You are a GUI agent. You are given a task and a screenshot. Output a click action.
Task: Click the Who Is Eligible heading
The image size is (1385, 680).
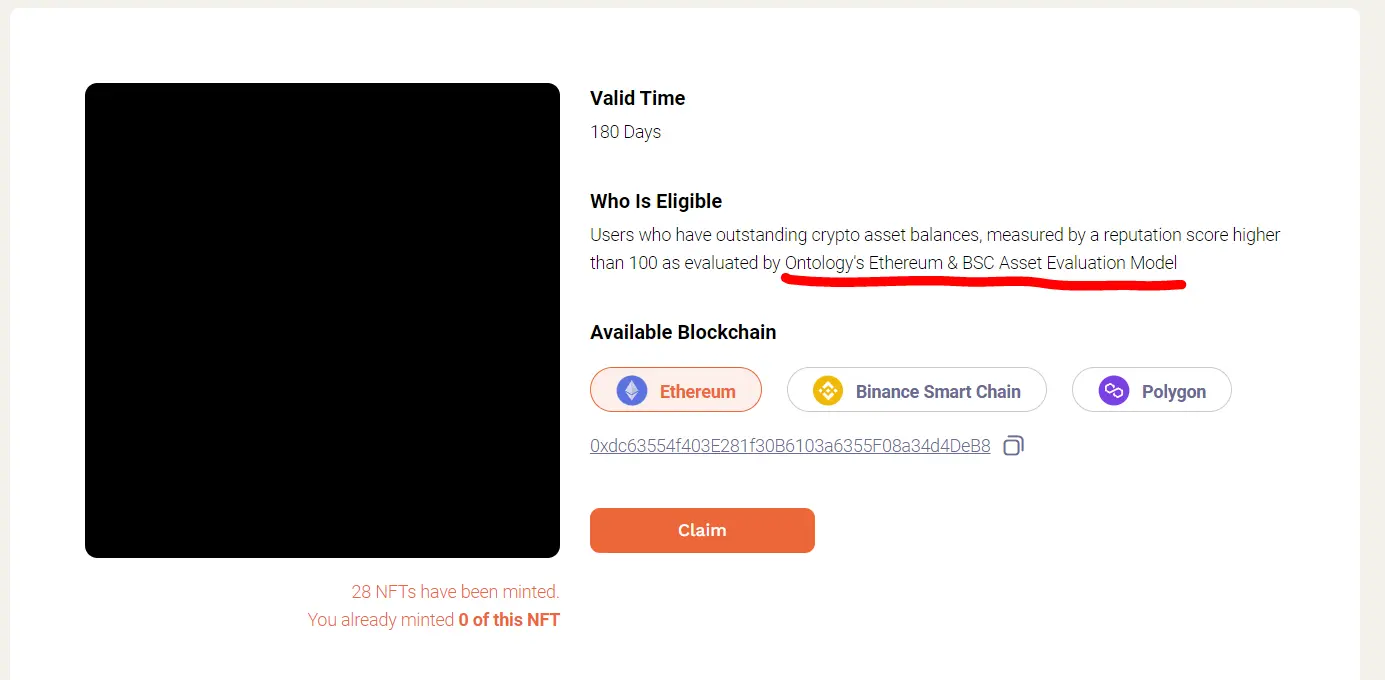tap(656, 201)
